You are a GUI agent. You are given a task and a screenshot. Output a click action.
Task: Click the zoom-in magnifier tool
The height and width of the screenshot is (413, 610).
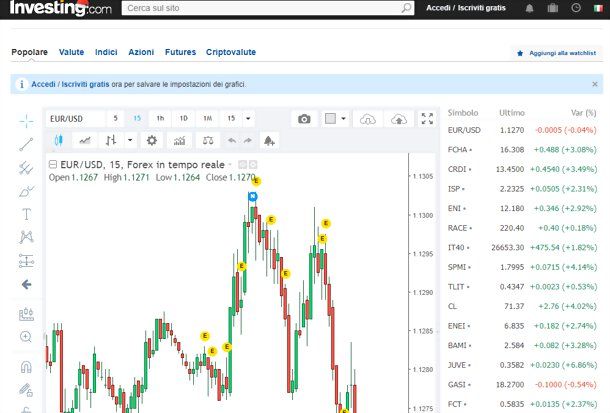(26, 336)
